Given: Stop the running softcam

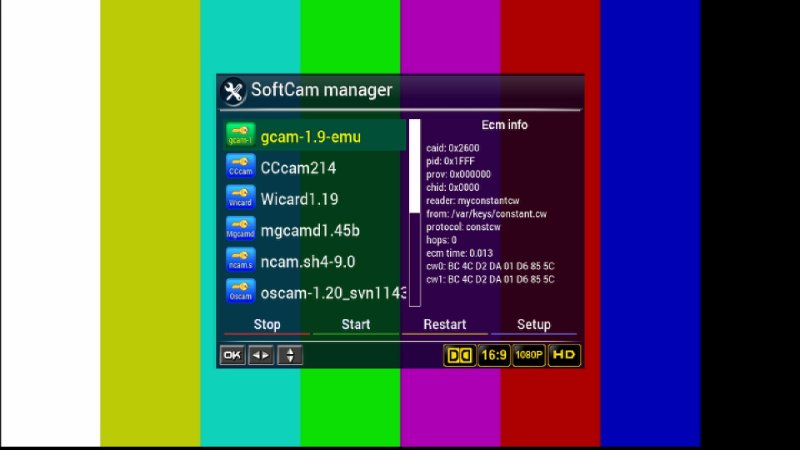Looking at the screenshot, I should click(267, 325).
